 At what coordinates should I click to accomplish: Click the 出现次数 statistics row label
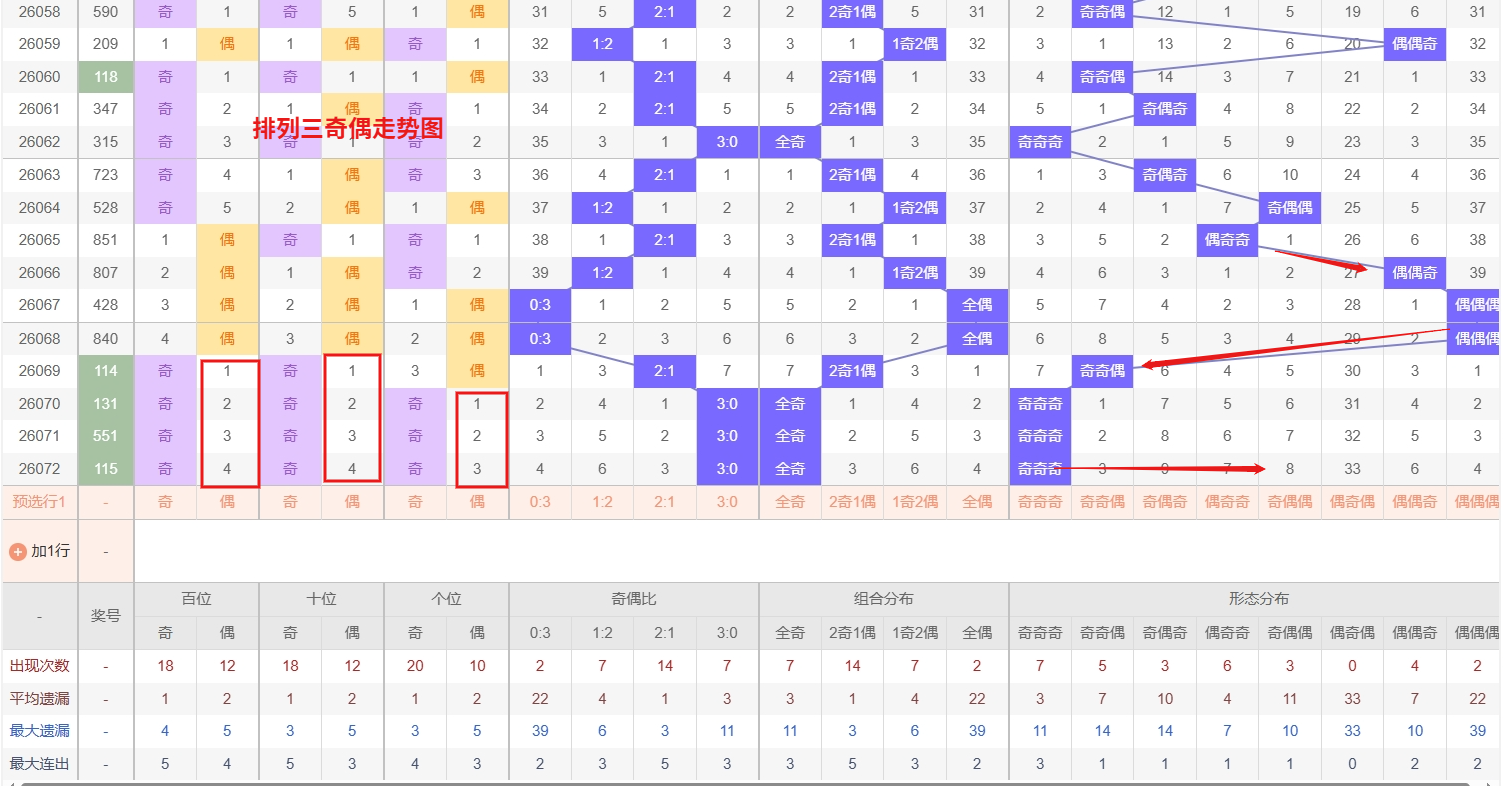pyautogui.click(x=39, y=665)
